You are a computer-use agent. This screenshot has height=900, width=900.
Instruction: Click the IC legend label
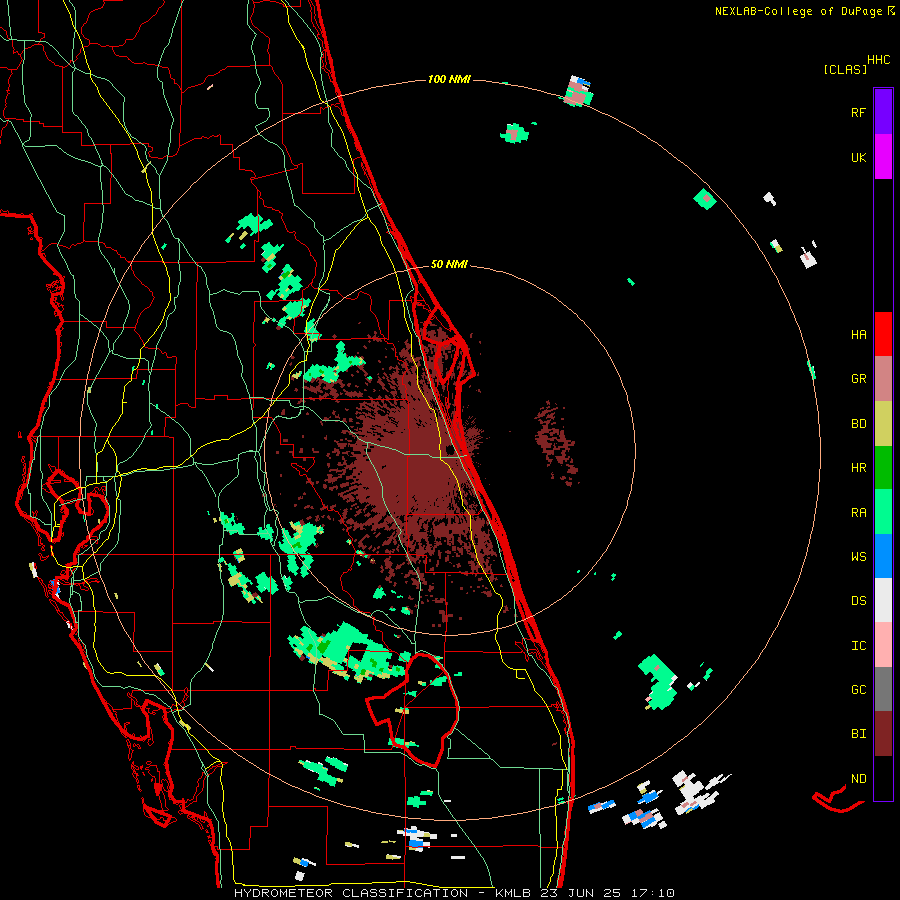point(858,646)
